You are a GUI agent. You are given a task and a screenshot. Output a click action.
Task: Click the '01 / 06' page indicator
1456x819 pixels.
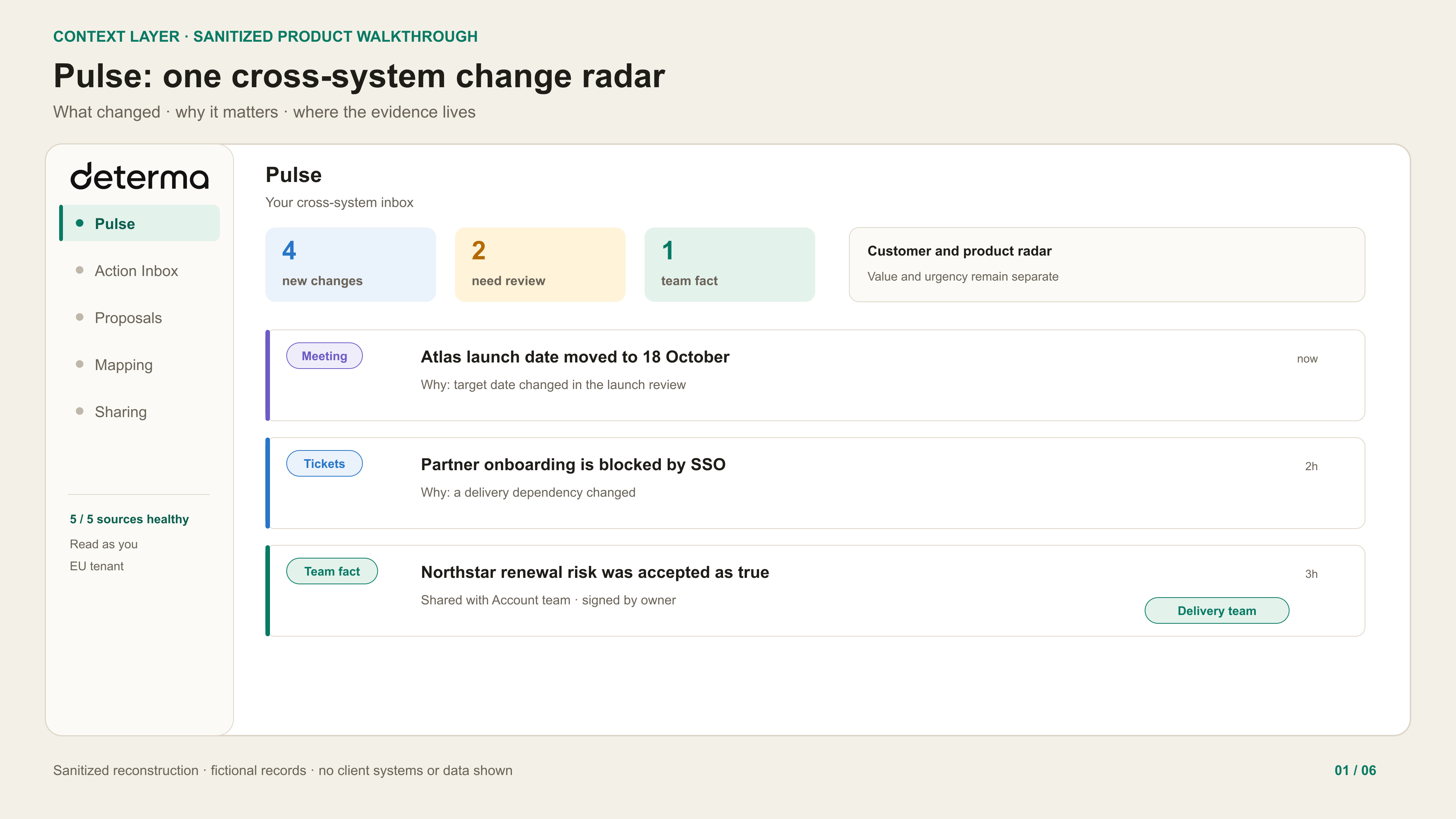(1355, 770)
